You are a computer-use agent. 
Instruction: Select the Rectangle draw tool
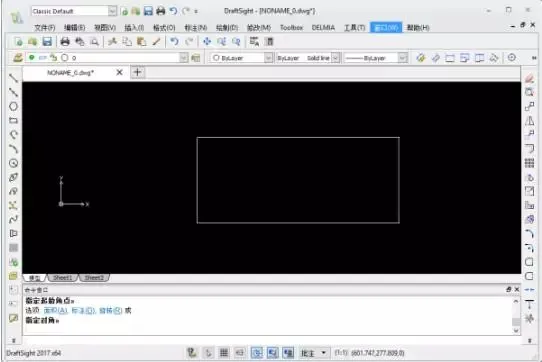pos(13,120)
